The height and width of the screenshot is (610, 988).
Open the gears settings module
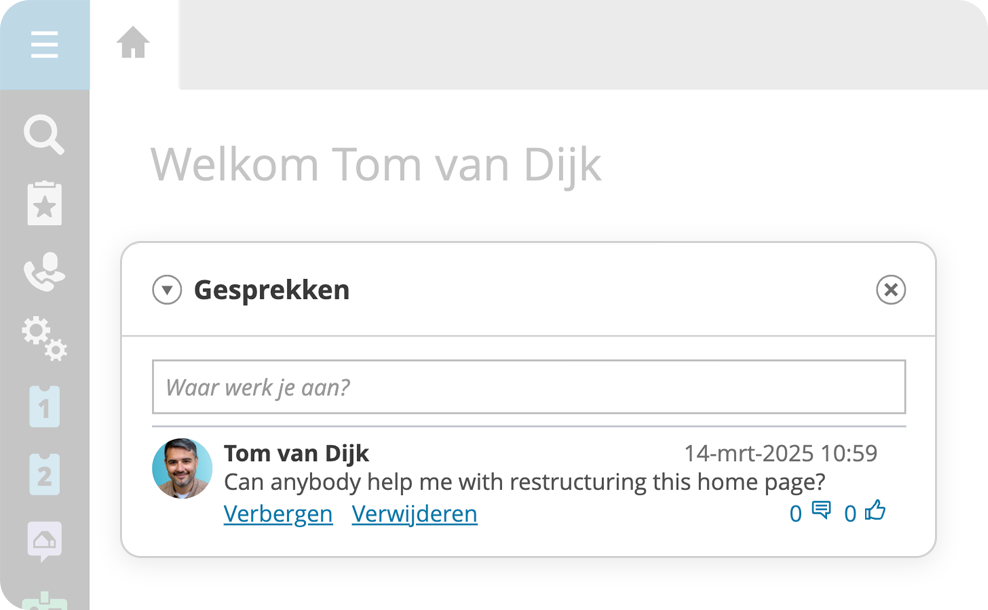pyautogui.click(x=45, y=338)
